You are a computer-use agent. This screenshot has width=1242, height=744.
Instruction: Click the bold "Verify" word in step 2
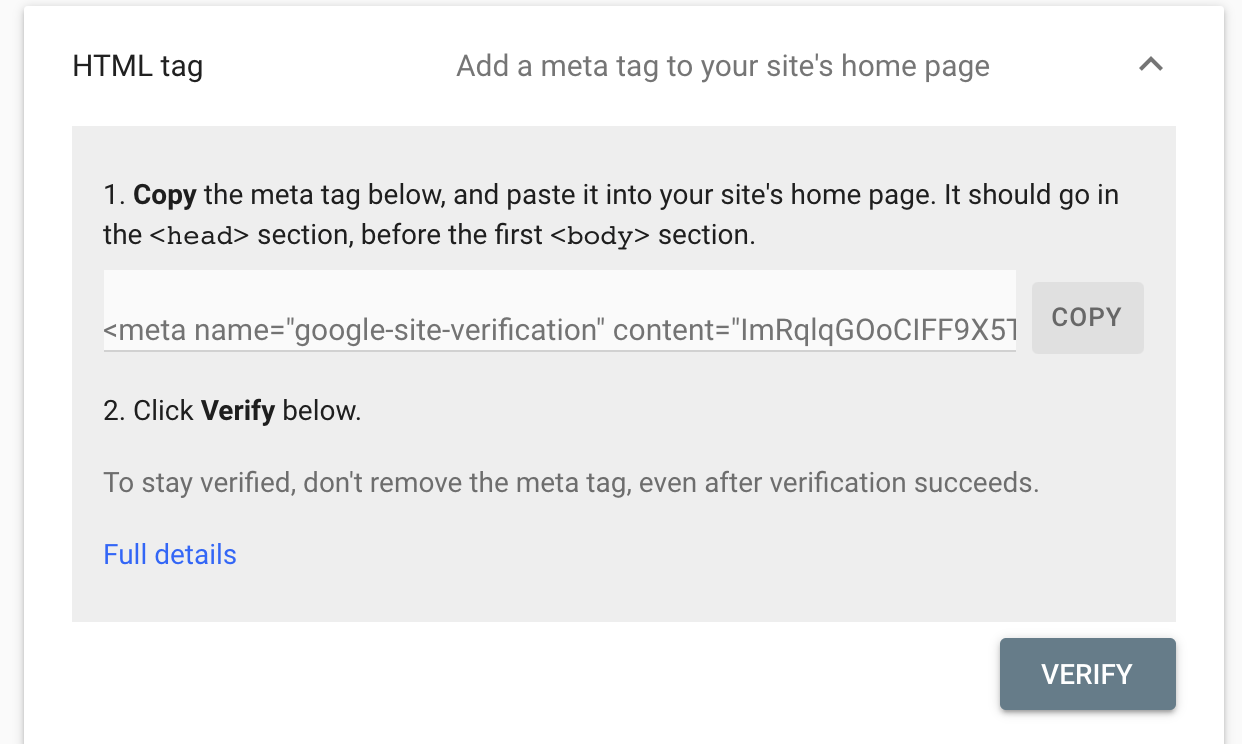tap(238, 411)
